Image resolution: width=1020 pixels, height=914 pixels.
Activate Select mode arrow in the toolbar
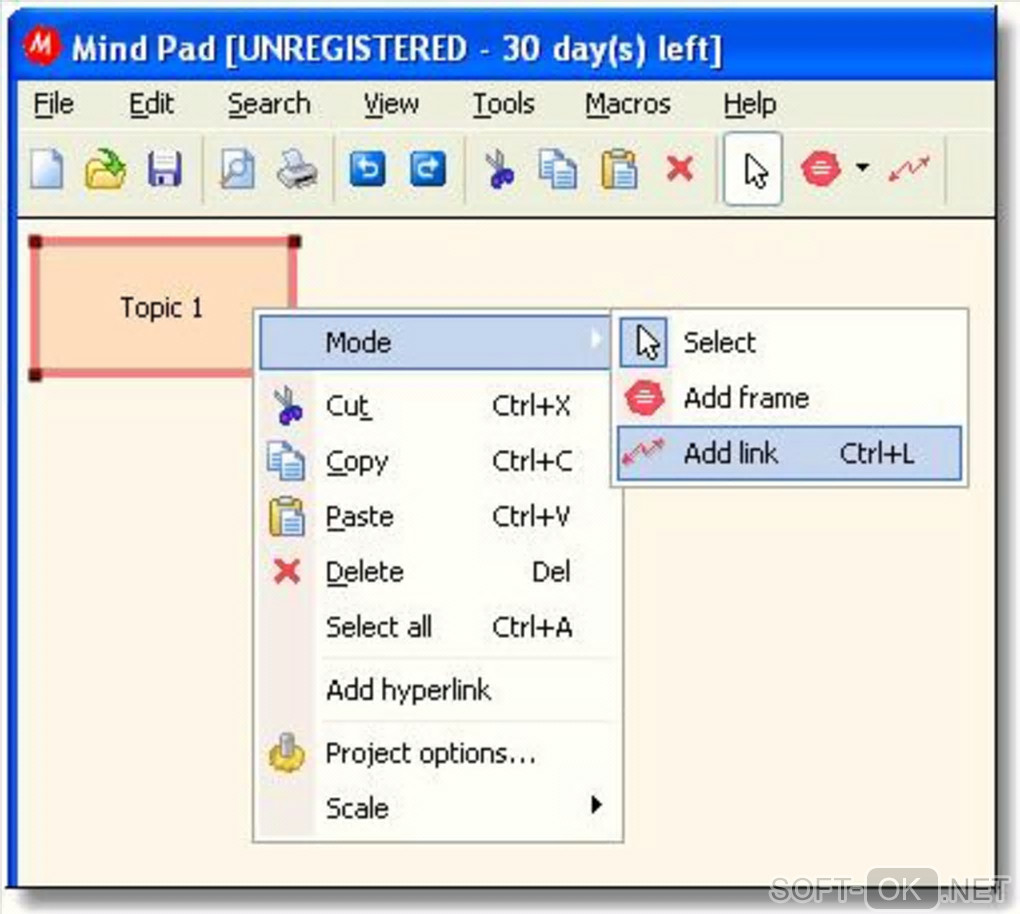click(753, 169)
